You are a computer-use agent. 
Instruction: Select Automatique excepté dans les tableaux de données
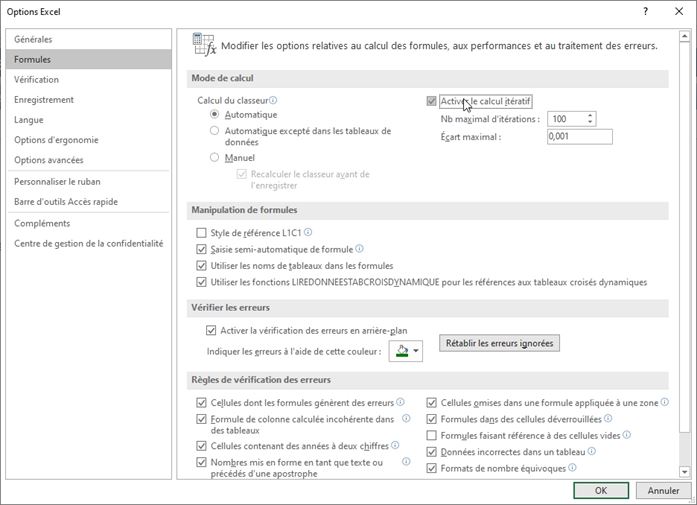(x=214, y=131)
